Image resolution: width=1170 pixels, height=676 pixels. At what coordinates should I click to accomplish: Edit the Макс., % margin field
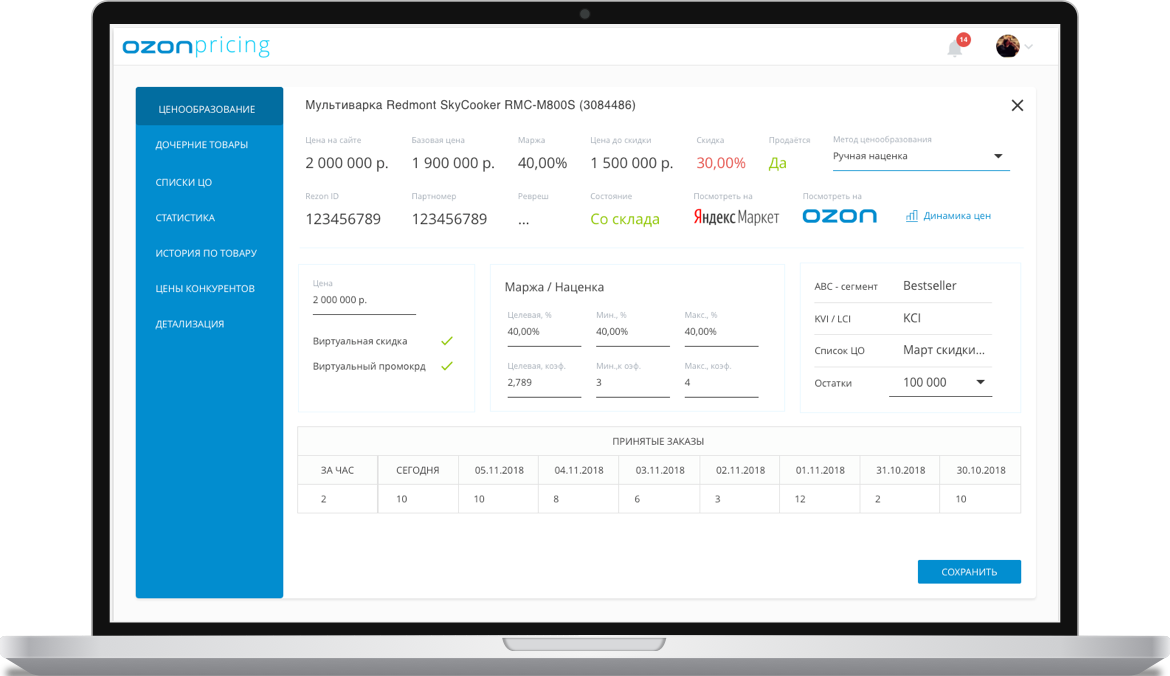(x=721, y=332)
